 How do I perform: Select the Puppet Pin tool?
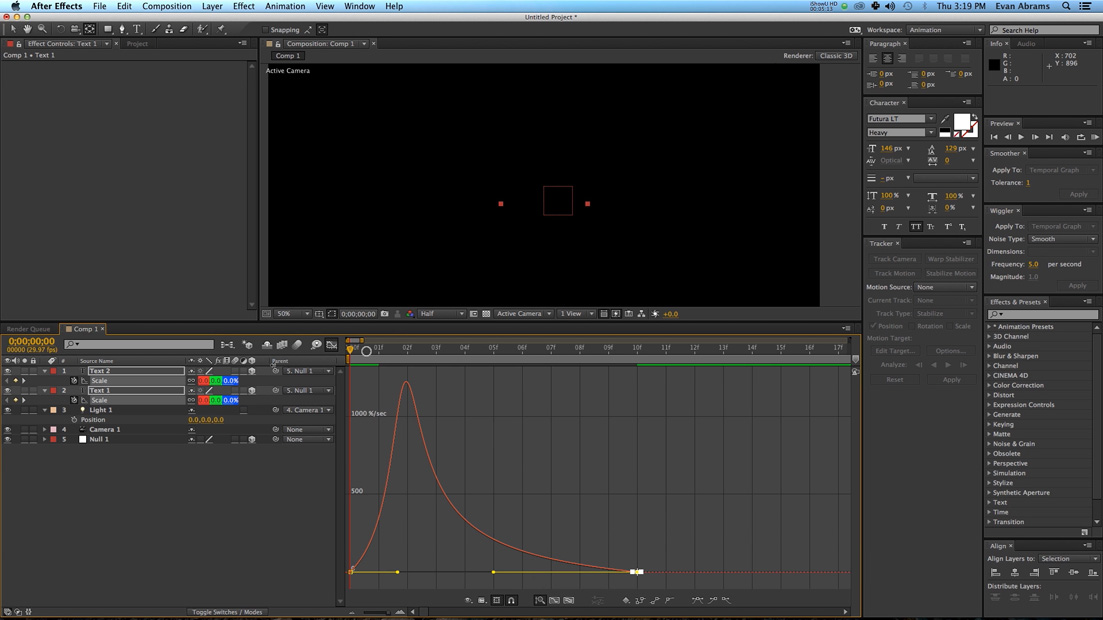[221, 29]
